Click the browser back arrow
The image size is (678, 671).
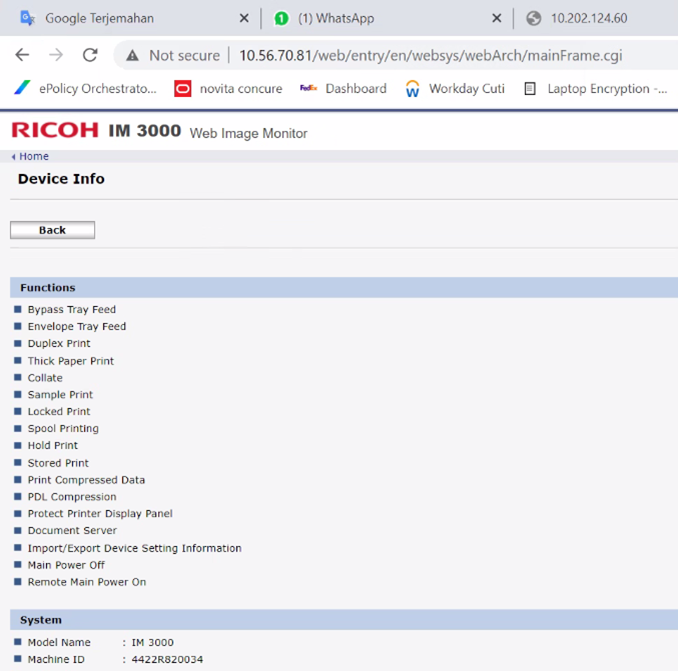pos(22,55)
